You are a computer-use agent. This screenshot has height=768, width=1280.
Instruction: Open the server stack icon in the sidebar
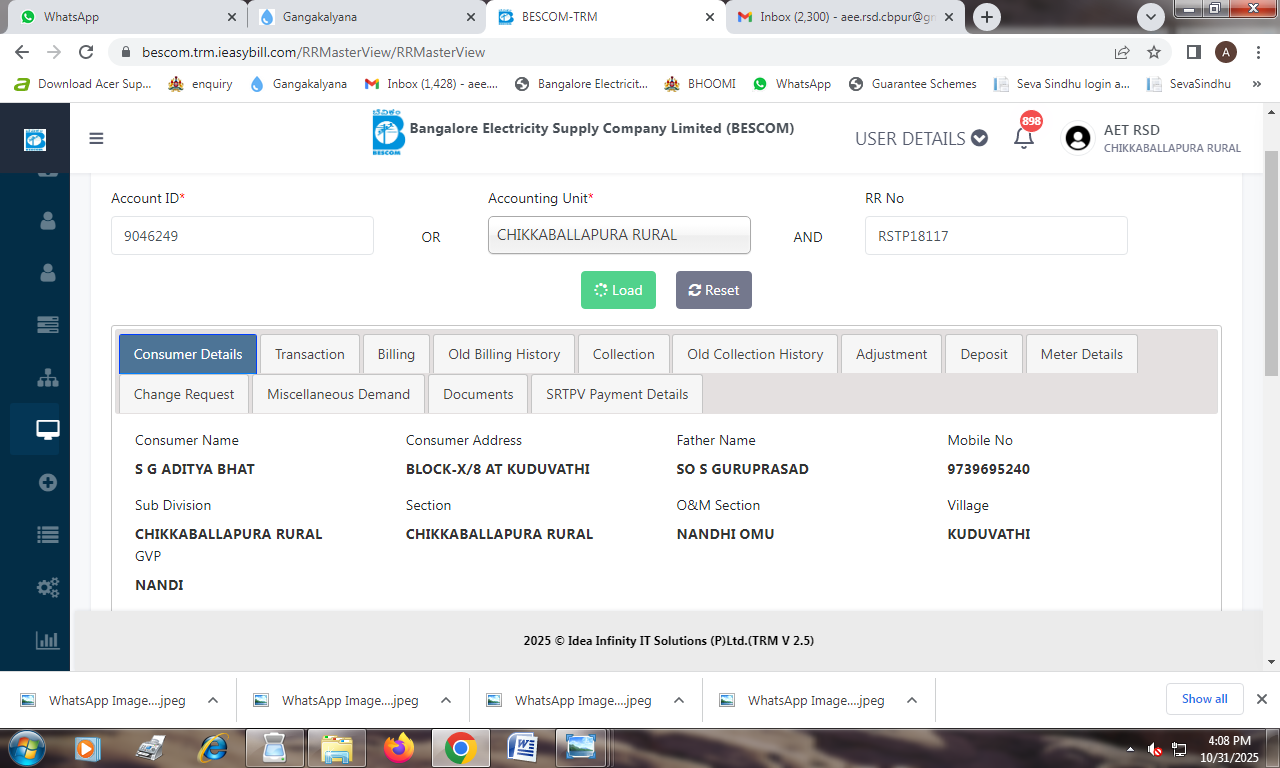coord(48,325)
